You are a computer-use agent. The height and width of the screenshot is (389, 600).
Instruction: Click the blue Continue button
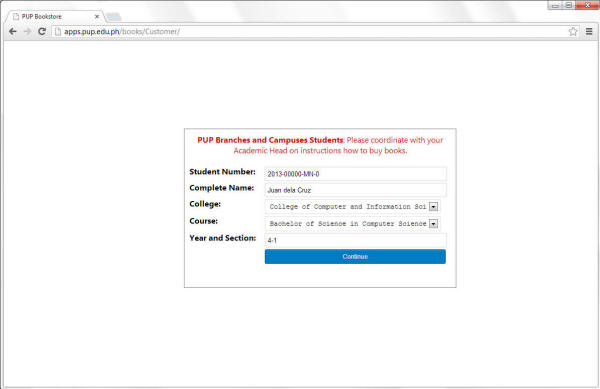click(x=355, y=257)
